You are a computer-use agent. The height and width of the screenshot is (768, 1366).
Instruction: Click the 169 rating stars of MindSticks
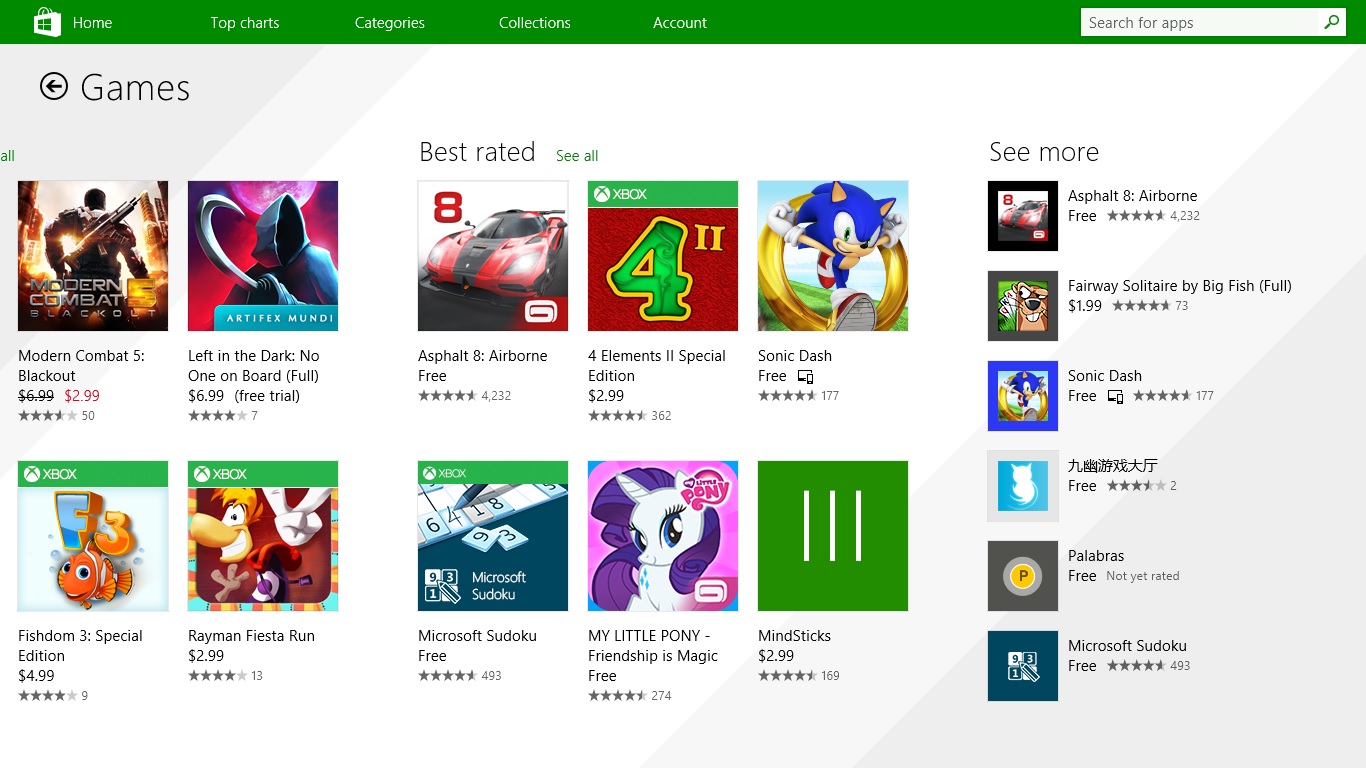pyautogui.click(x=799, y=676)
